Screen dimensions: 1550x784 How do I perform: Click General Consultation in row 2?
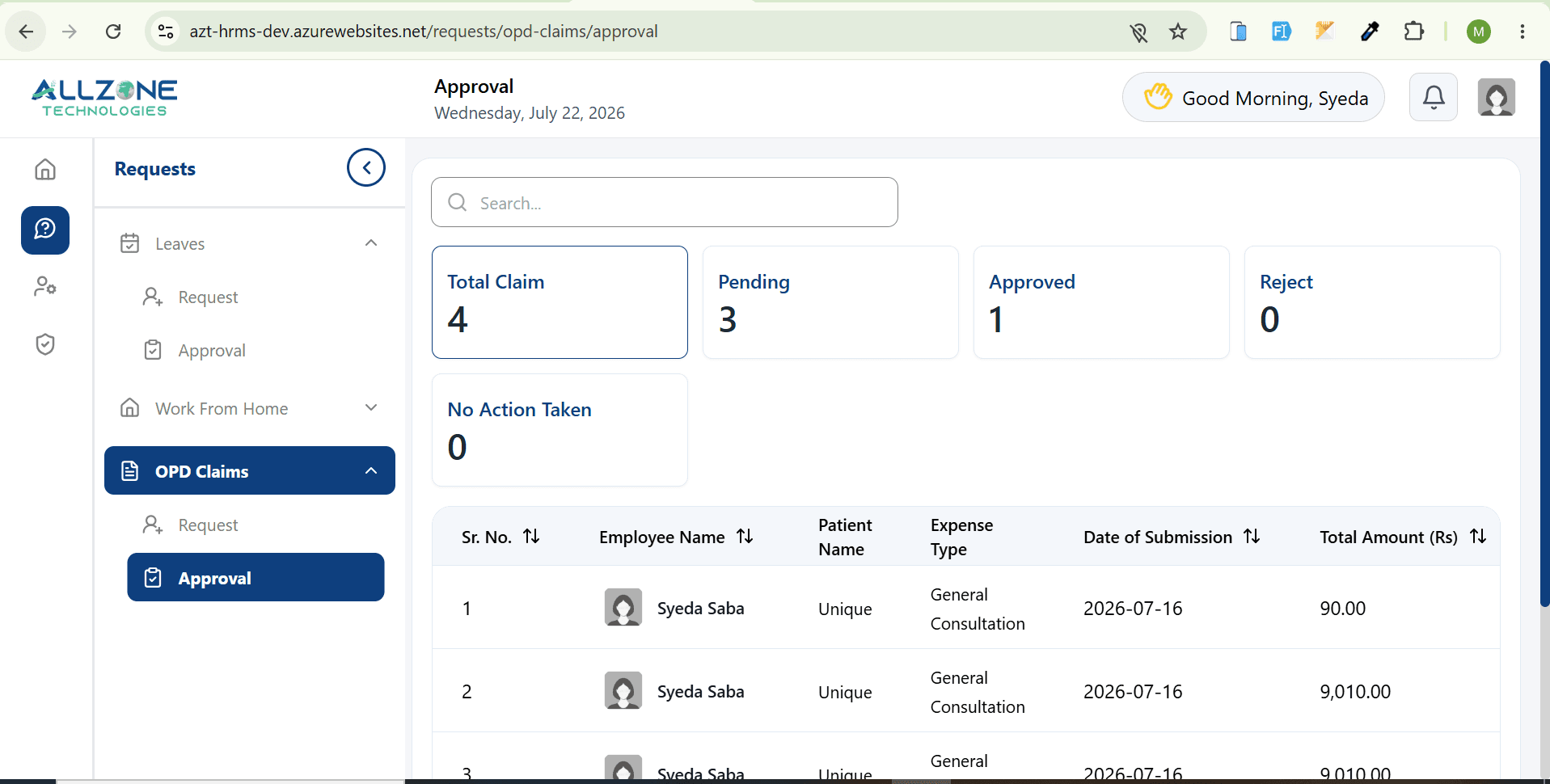click(978, 692)
